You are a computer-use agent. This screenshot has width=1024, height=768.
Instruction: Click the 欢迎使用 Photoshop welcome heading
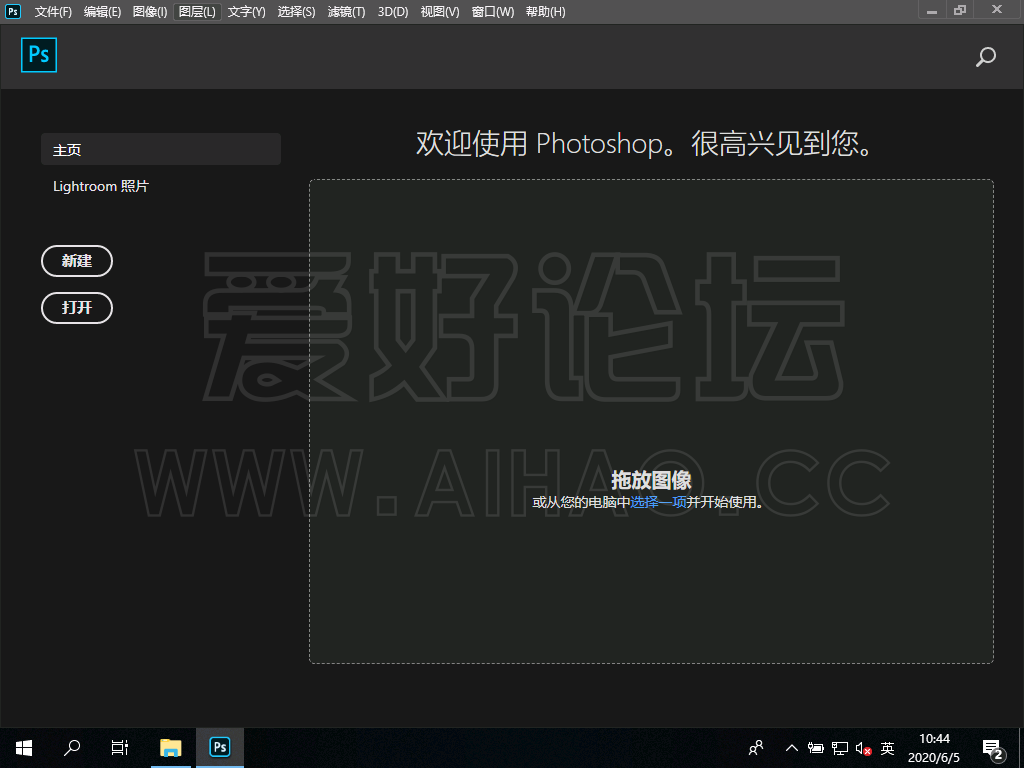tap(645, 144)
